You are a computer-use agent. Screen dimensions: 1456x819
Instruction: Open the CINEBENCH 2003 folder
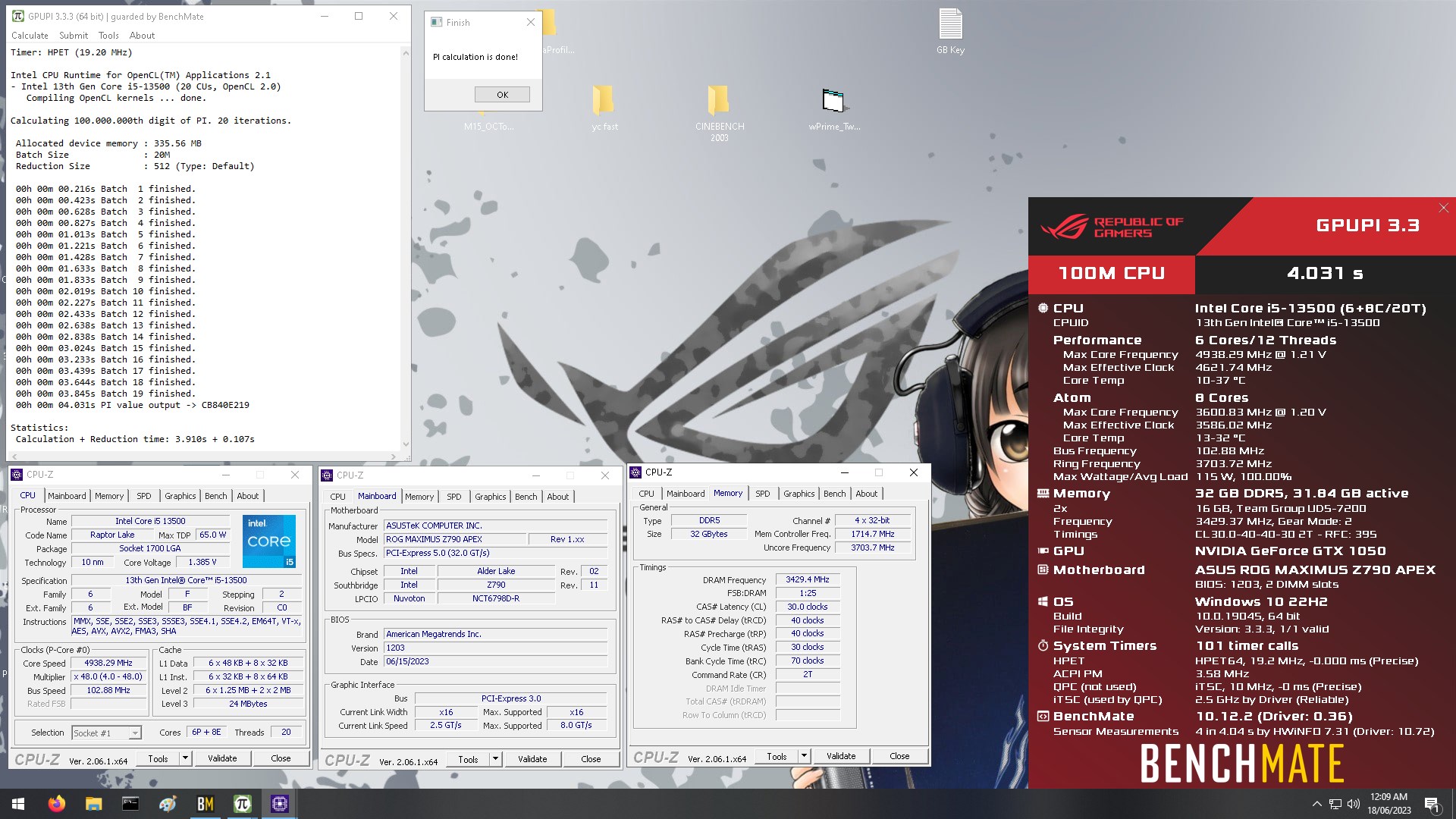(719, 112)
